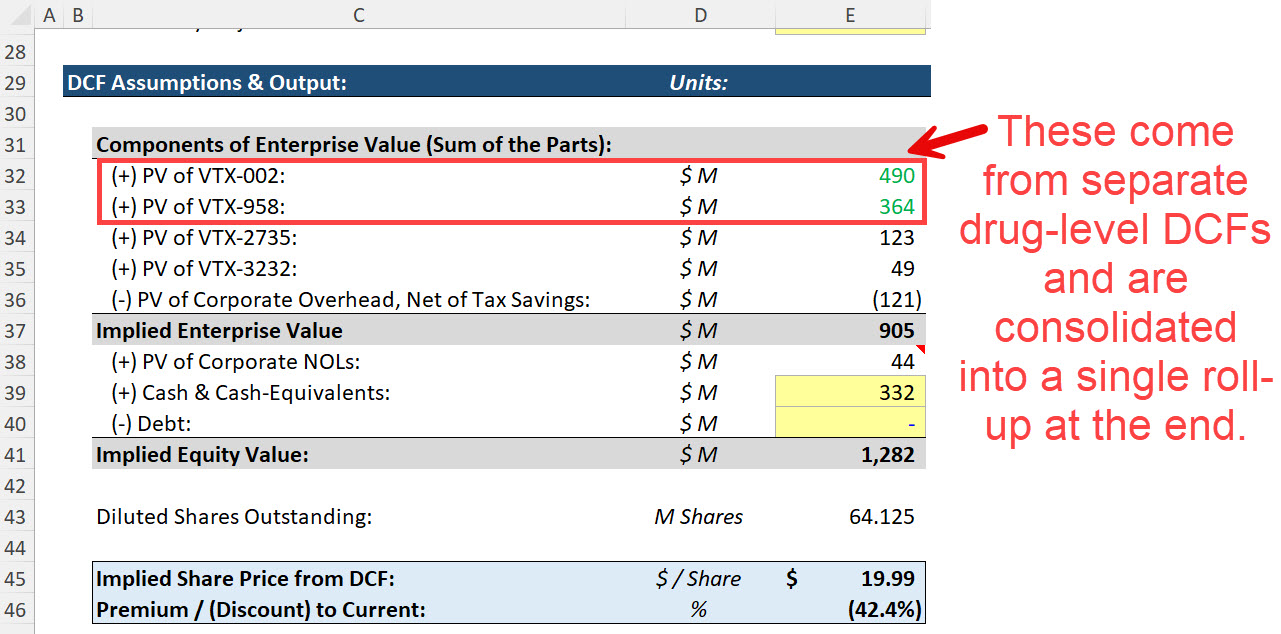Viewport: 1281px width, 634px height.
Task: Select row 31 header
Action: coord(17,144)
